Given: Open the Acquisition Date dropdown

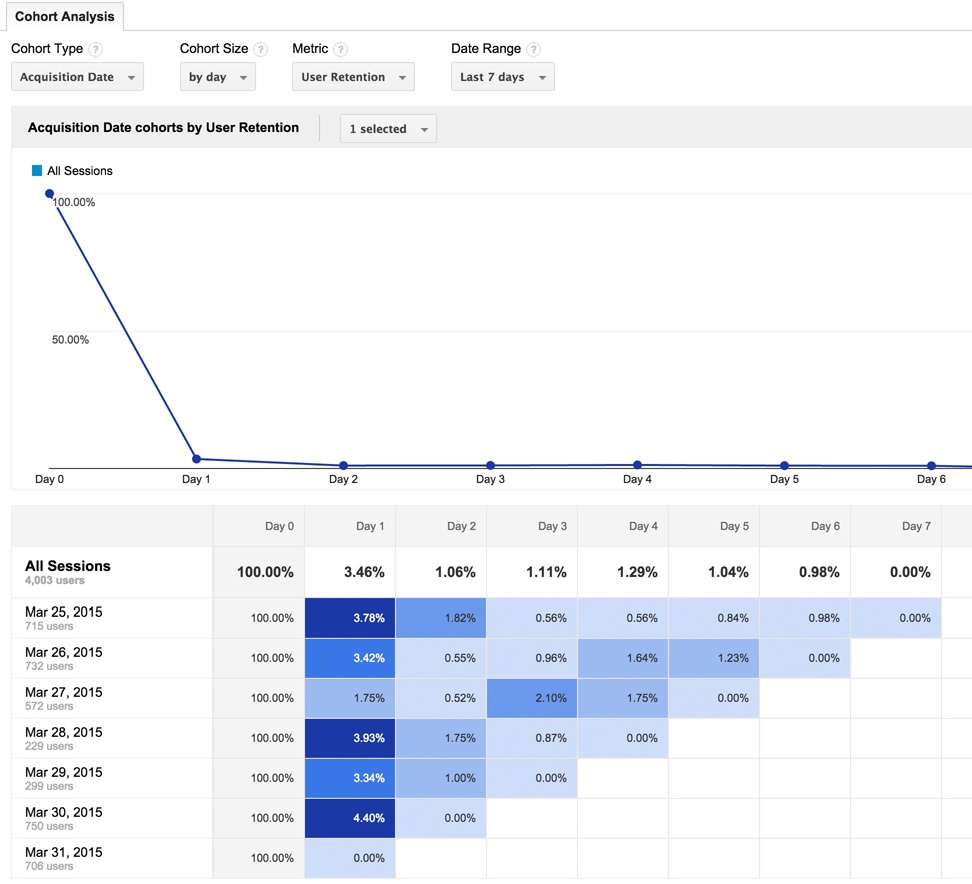Looking at the screenshot, I should (77, 77).
